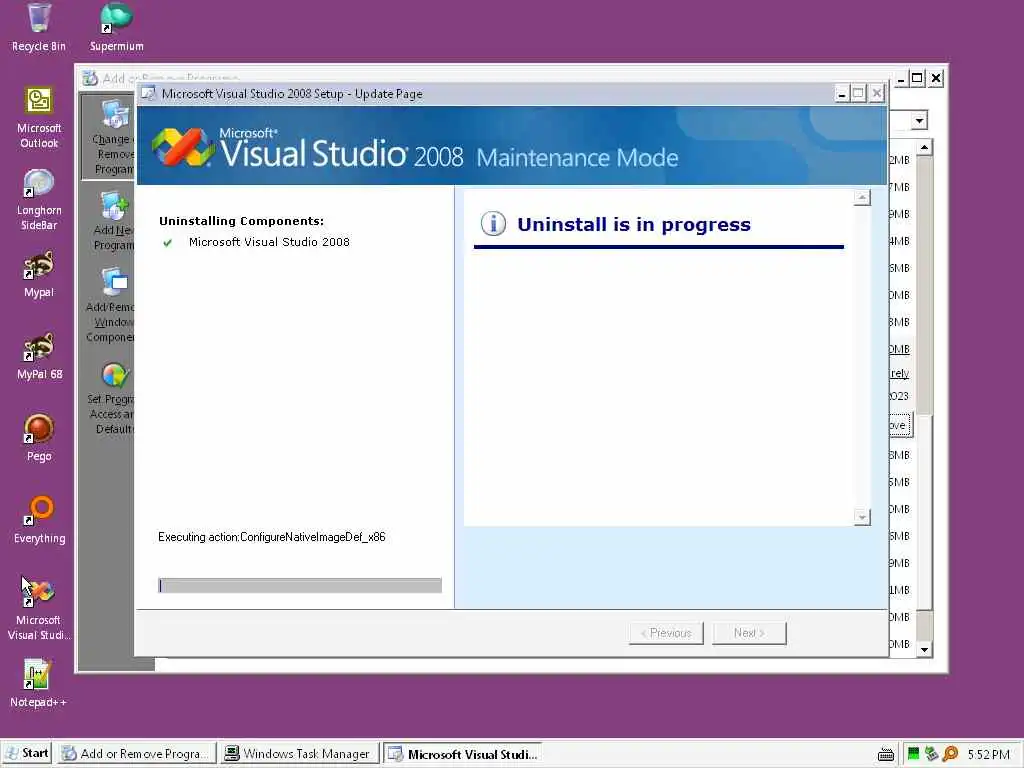Viewport: 1024px width, 768px height.
Task: Click the network connection tray icon
Action: point(931,754)
